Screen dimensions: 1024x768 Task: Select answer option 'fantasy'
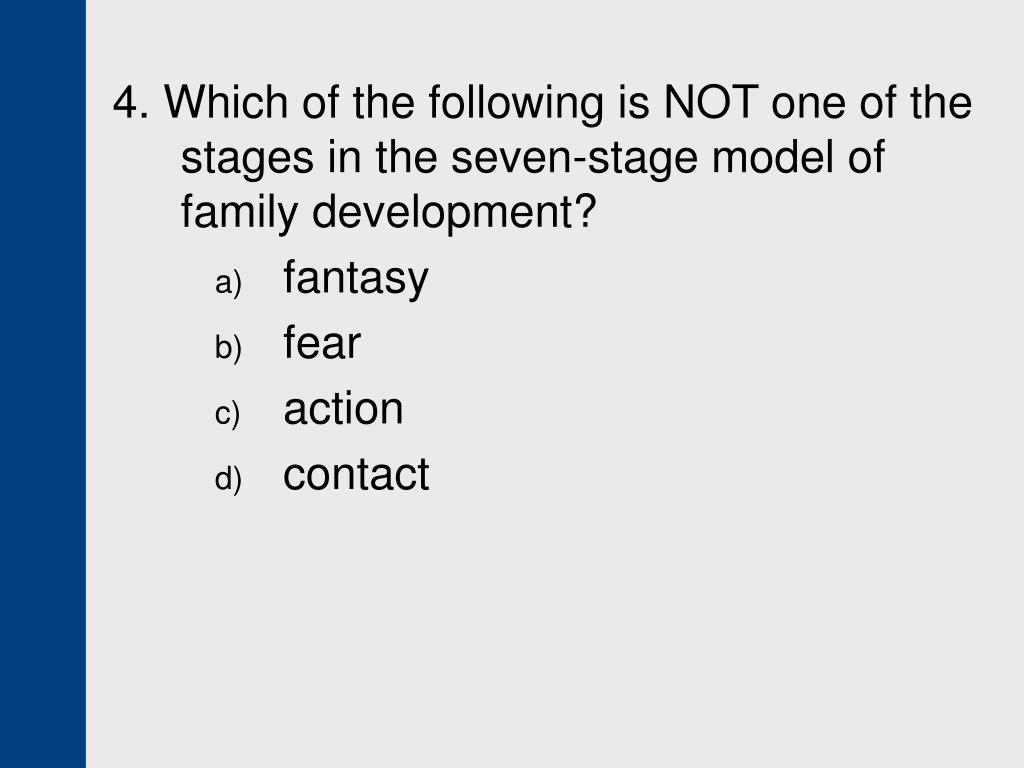pyautogui.click(x=355, y=278)
